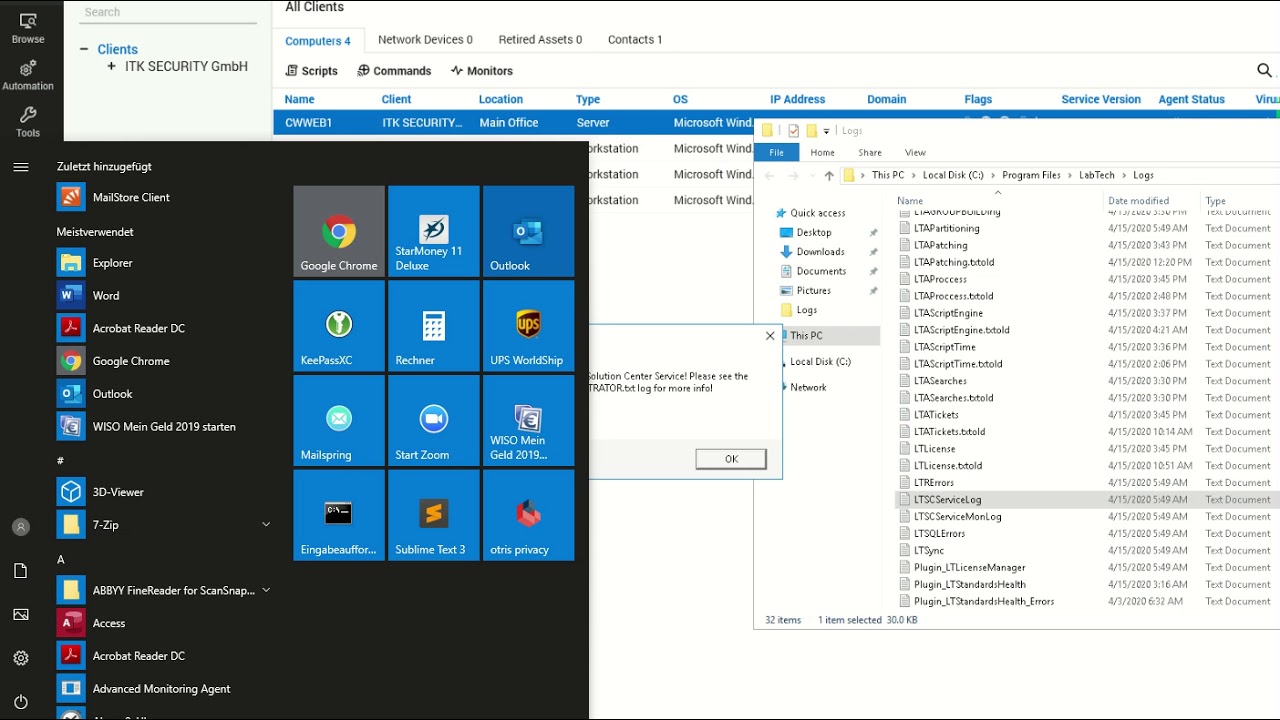Click the Up arrow in Explorer
Viewport: 1280px width, 720px height.
pos(829,175)
